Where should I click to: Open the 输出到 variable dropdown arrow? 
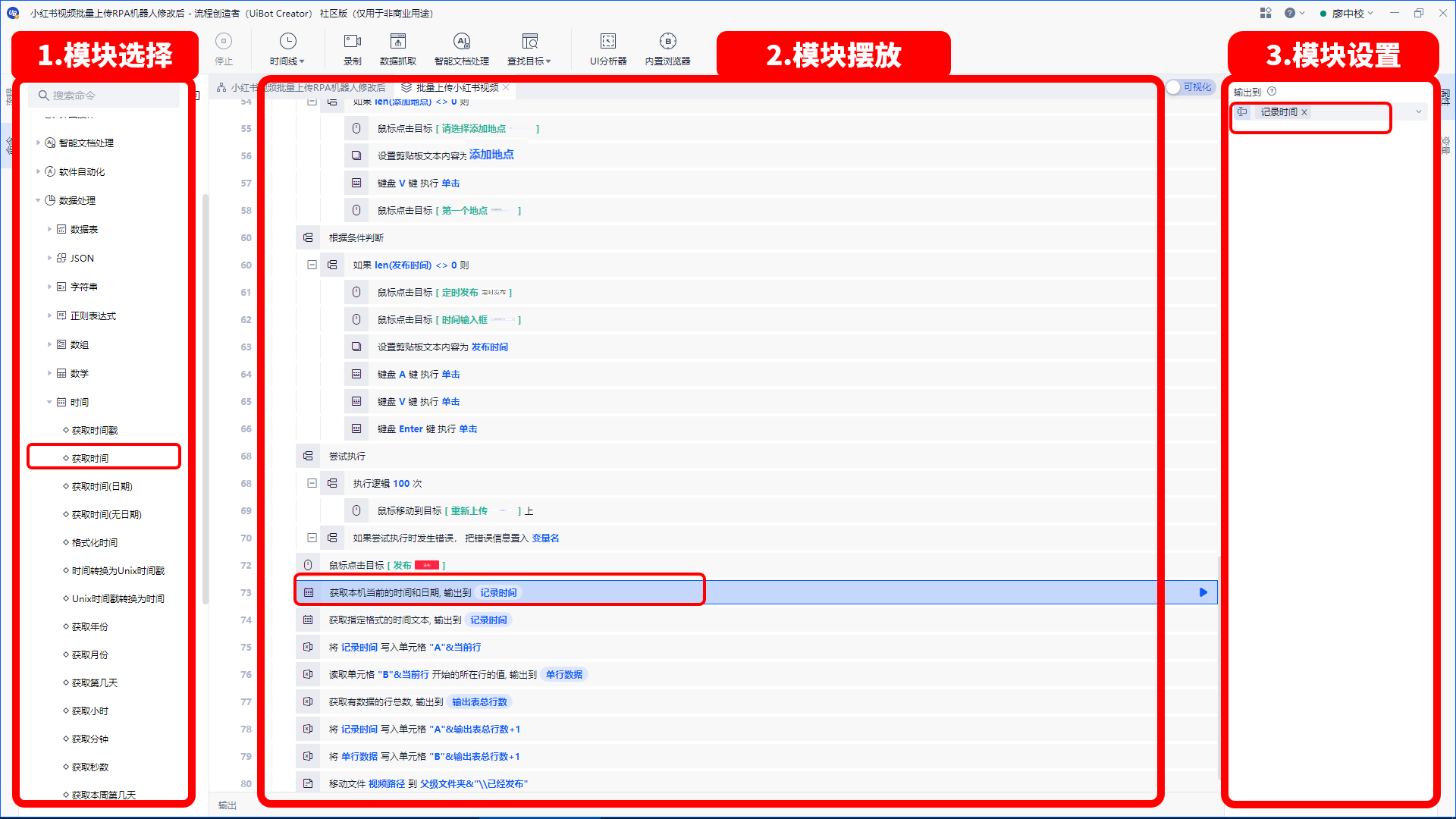1419,111
